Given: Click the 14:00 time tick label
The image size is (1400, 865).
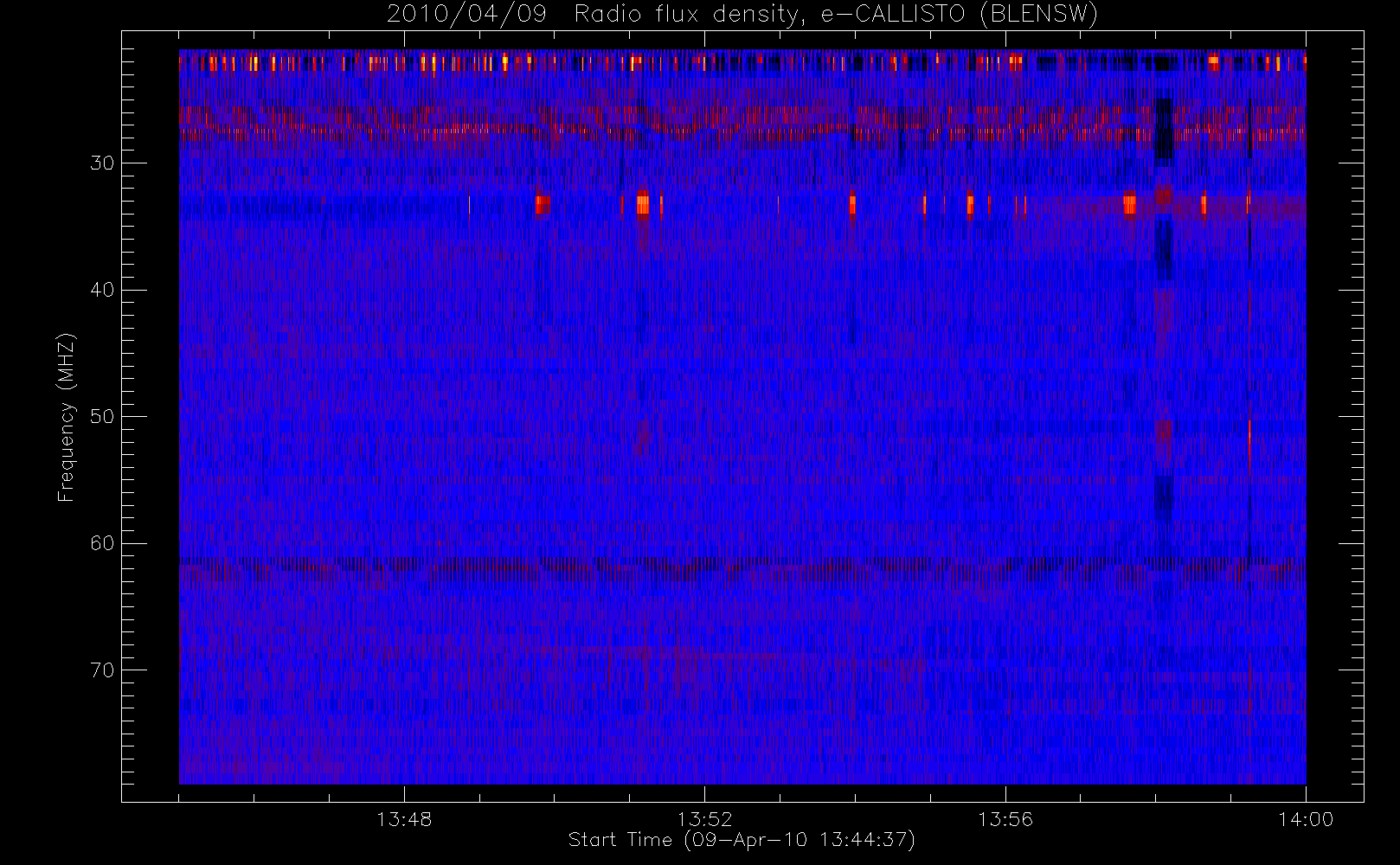Looking at the screenshot, I should tap(1306, 819).
